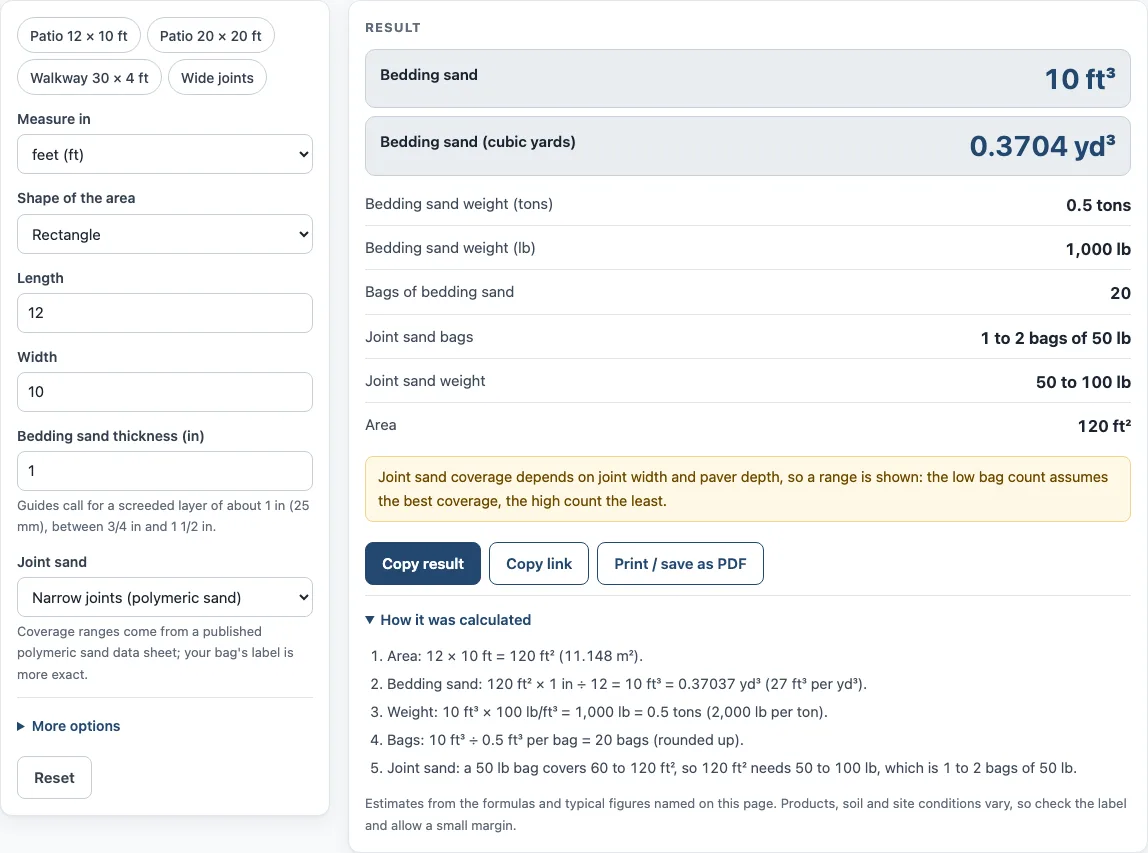Click the 'Bedding sand (cubic yards)' label

(477, 142)
